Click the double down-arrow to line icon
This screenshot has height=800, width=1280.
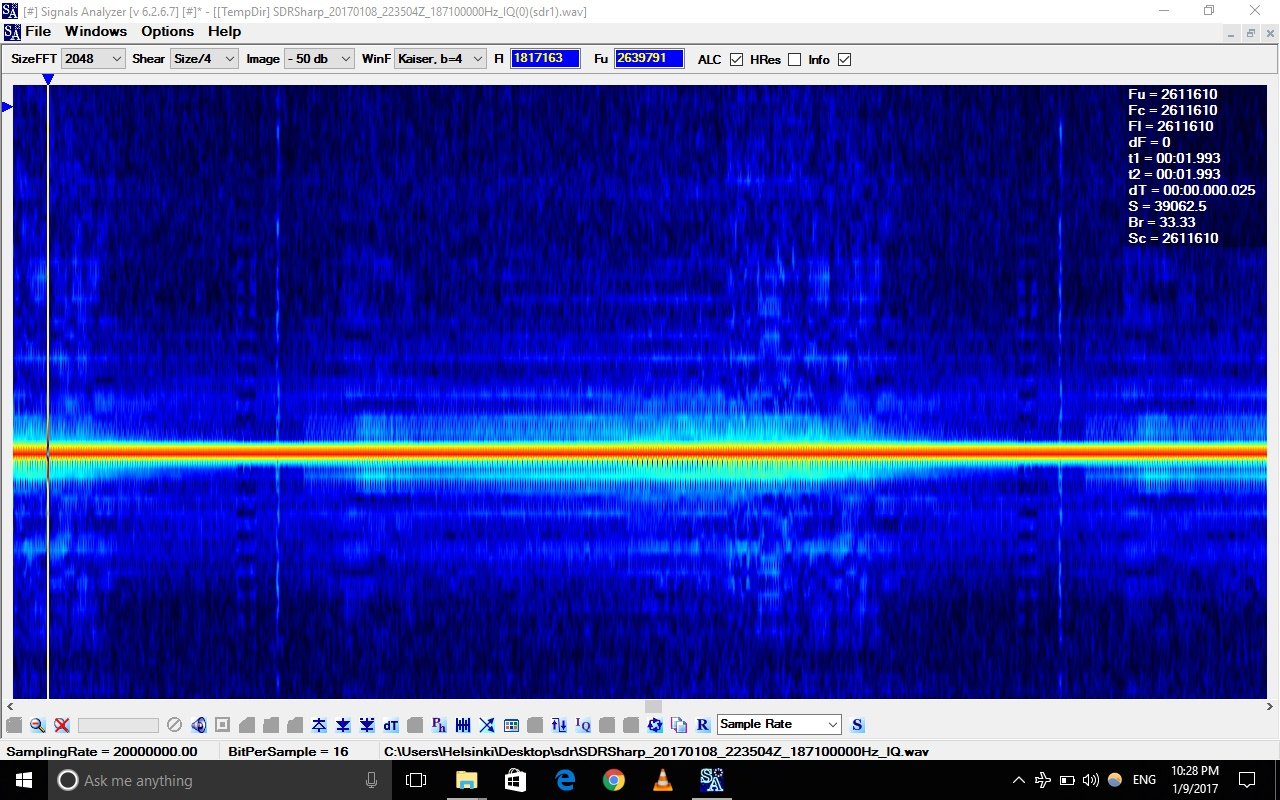367,725
